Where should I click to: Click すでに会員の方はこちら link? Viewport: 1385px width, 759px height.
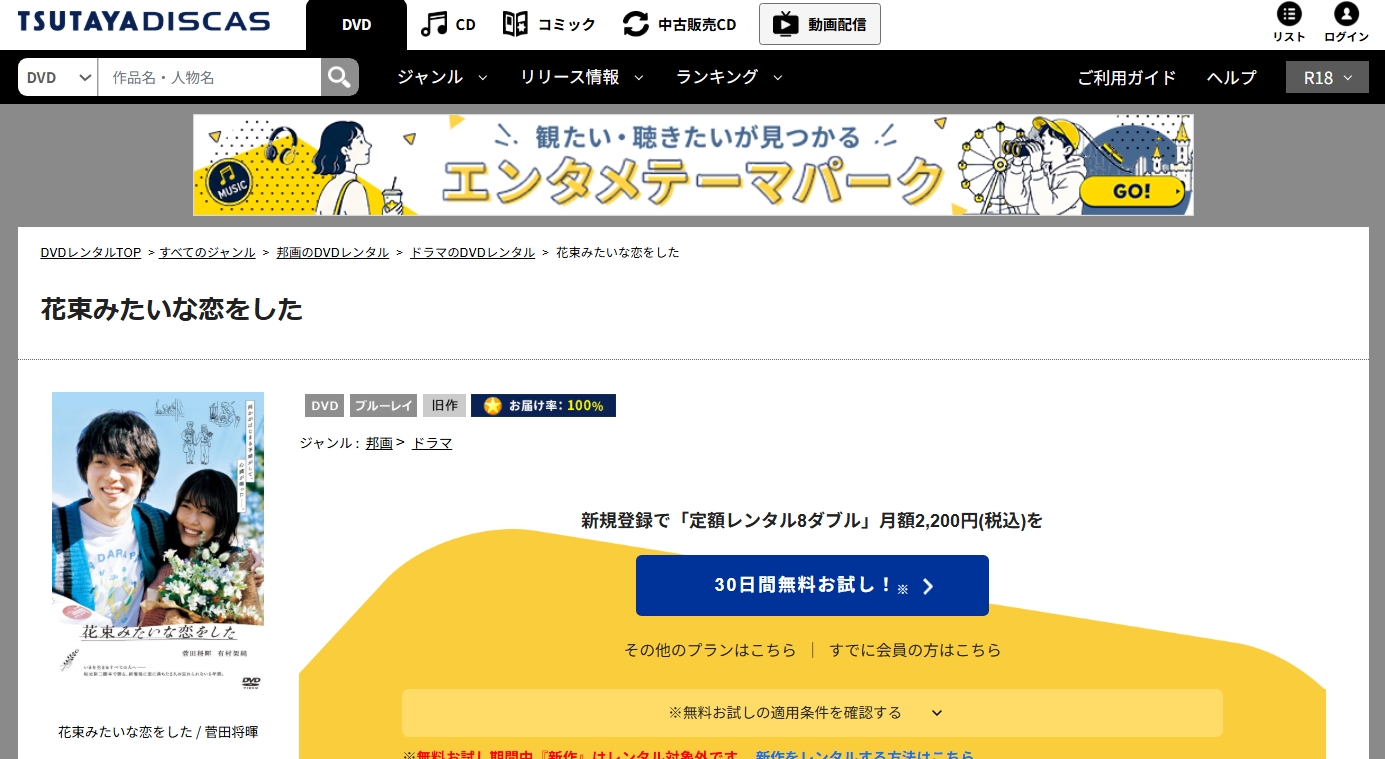click(915, 650)
